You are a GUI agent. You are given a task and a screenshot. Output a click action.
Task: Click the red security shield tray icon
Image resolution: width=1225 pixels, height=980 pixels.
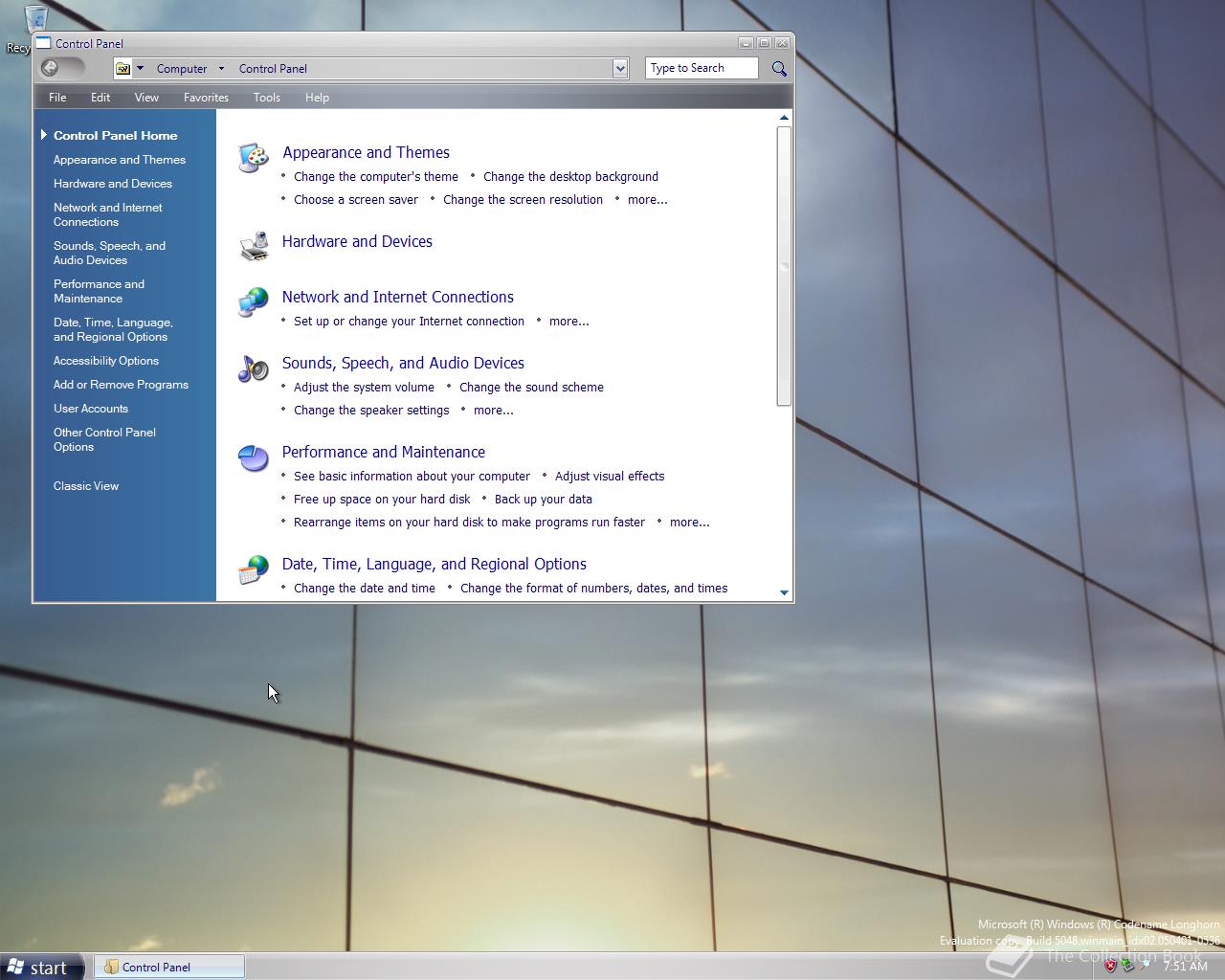pos(1110,966)
